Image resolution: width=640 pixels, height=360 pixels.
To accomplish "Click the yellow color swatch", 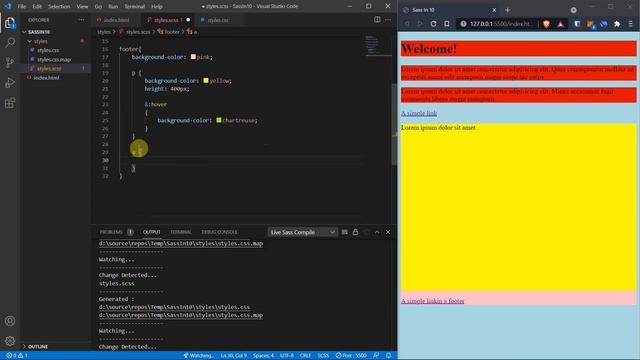I will 206,81.
